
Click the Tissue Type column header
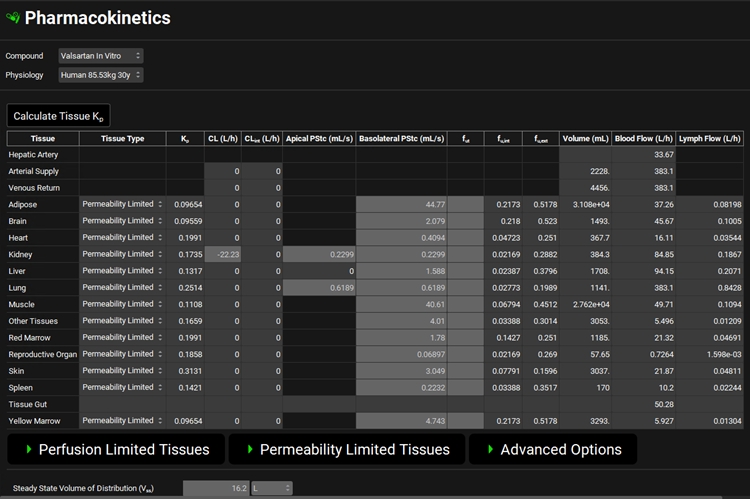click(x=122, y=138)
